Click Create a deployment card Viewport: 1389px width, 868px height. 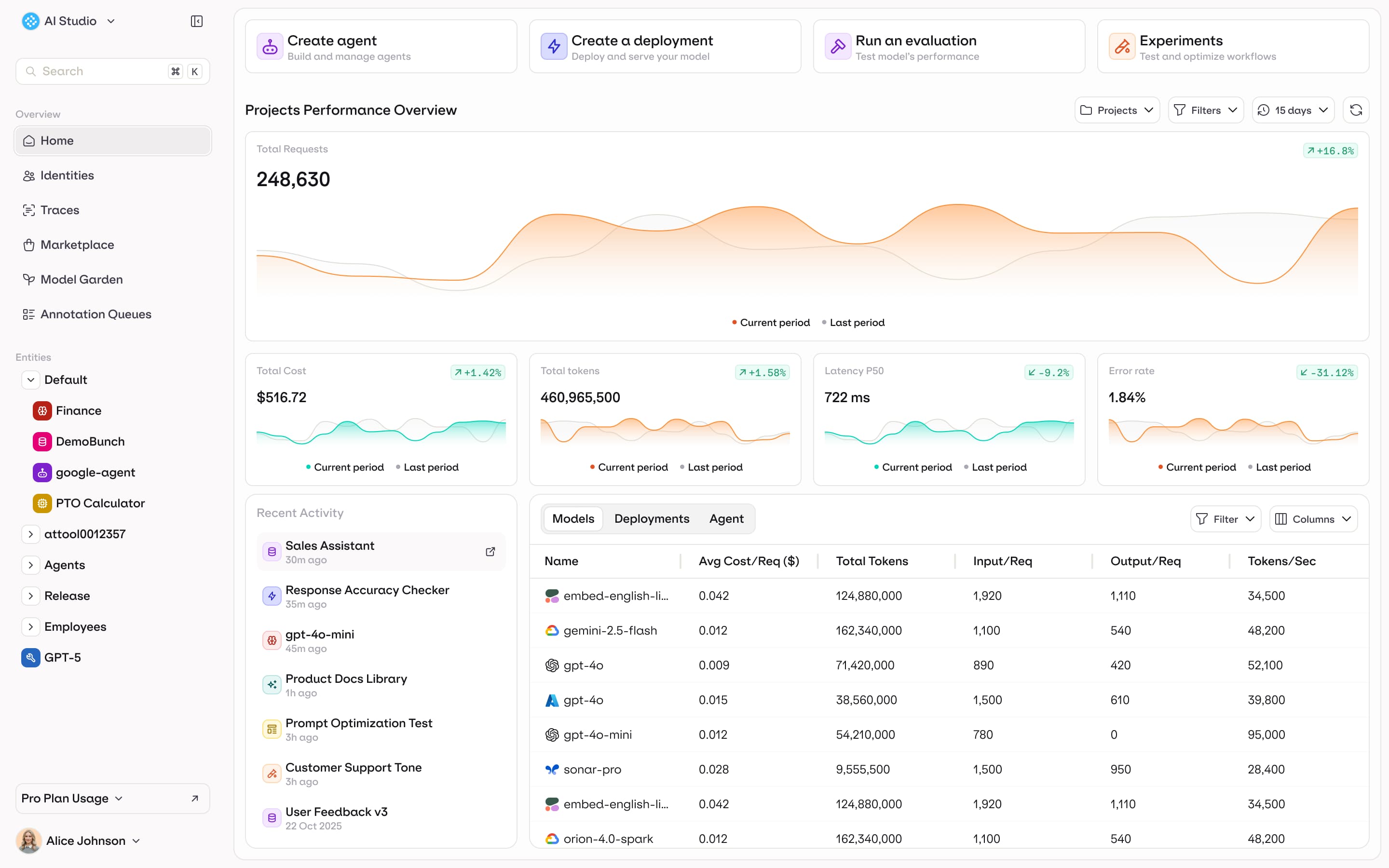coord(665,47)
